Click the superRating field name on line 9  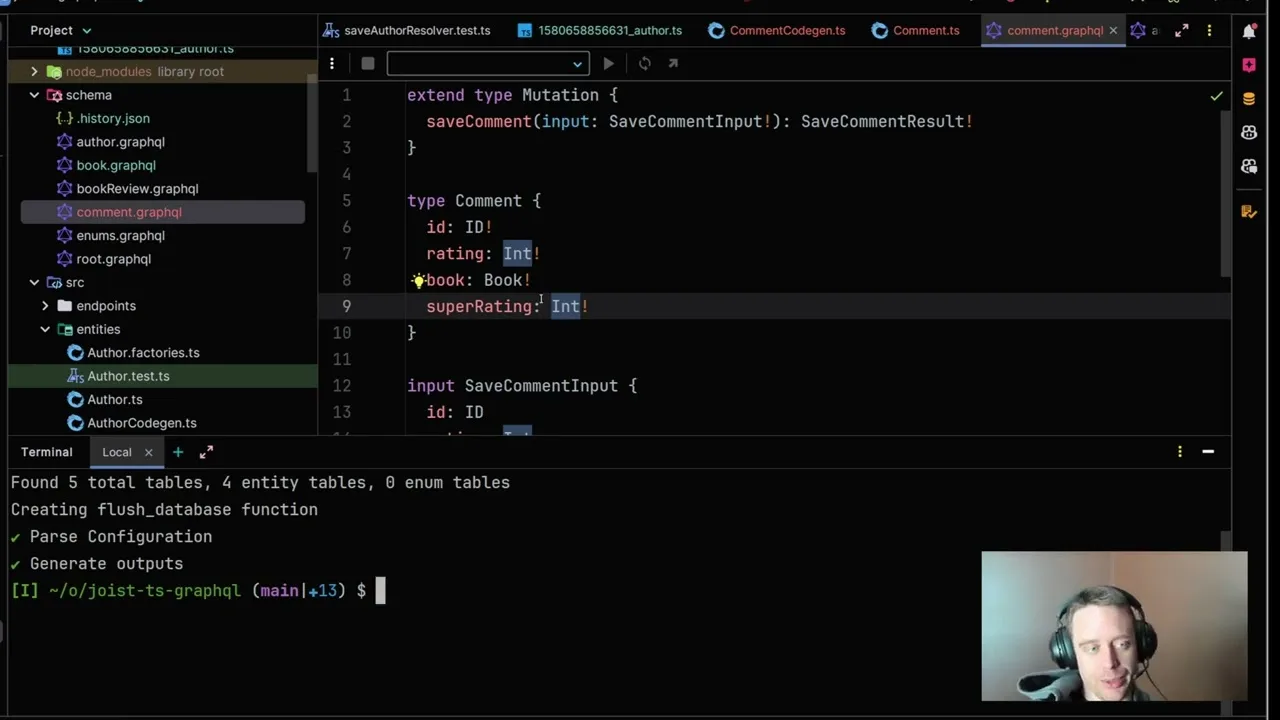point(479,306)
